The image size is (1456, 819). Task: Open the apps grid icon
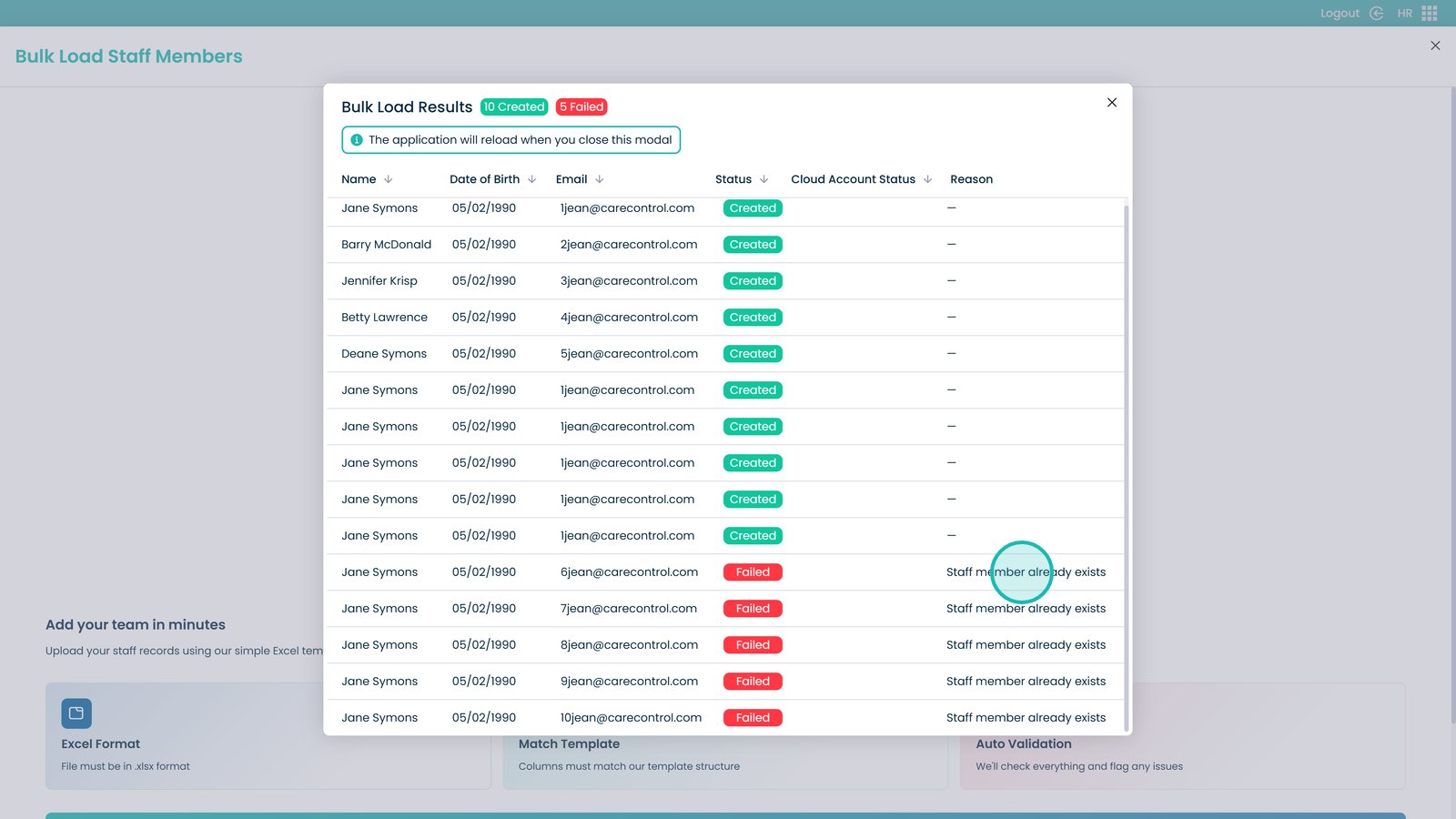point(1430,13)
